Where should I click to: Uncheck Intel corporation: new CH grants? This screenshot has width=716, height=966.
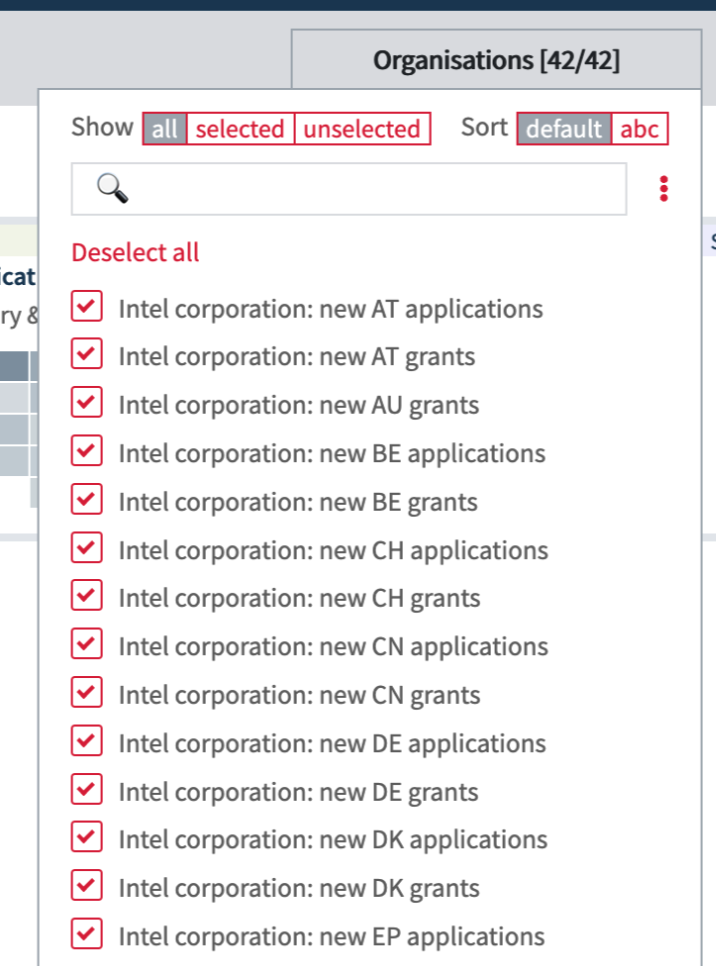[86, 595]
